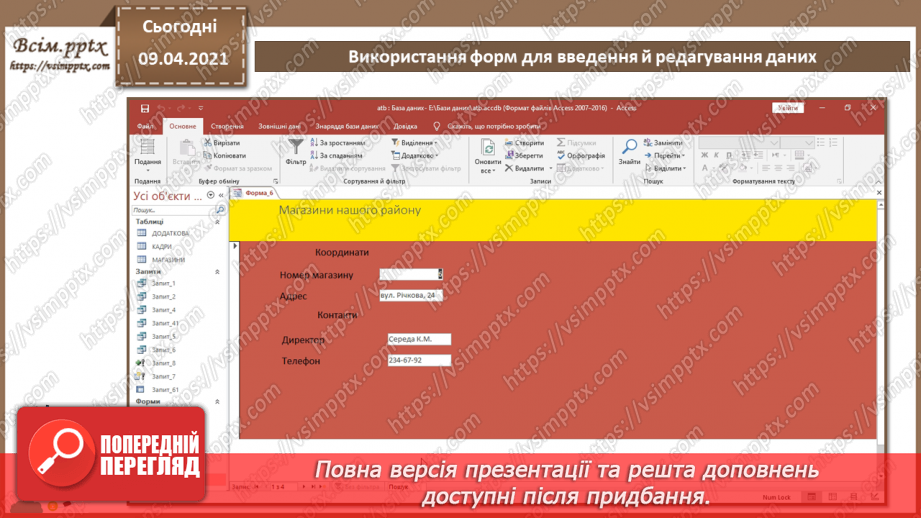Toggle italic text formatting (К)

pos(717,156)
